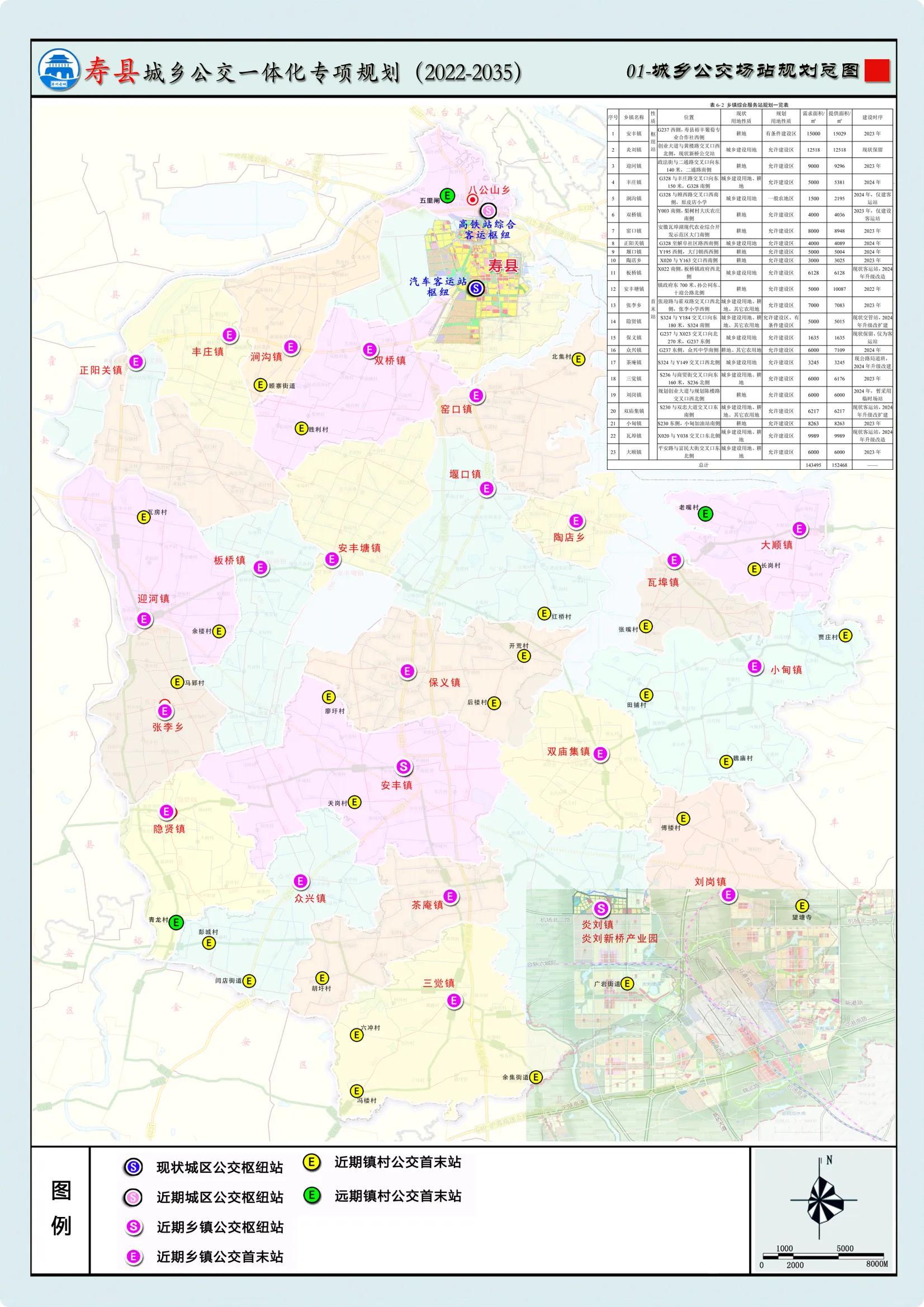
Task: Click the E marker above 窑口镇
Action: coord(476,395)
